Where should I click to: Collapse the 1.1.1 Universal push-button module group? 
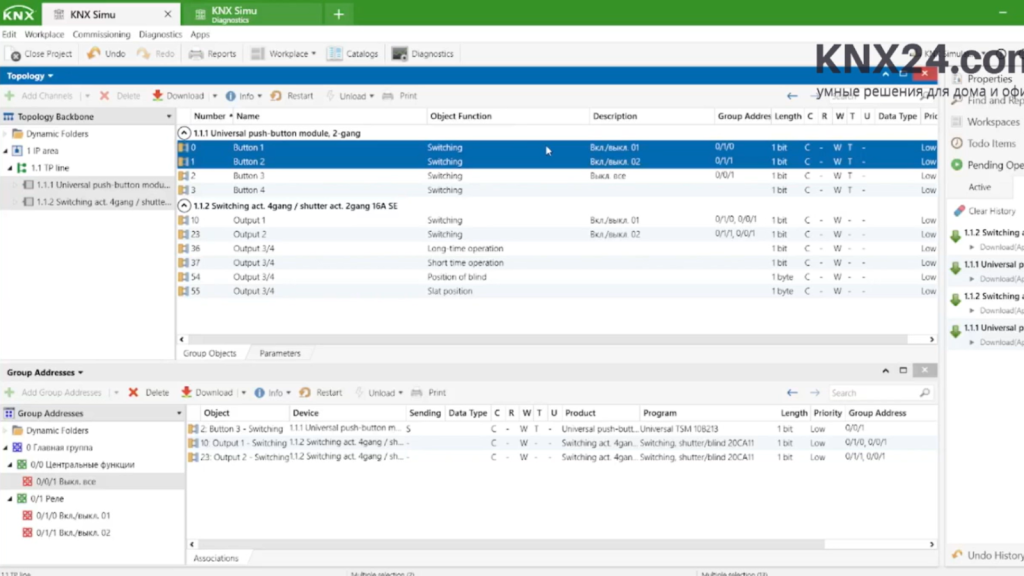click(x=184, y=133)
